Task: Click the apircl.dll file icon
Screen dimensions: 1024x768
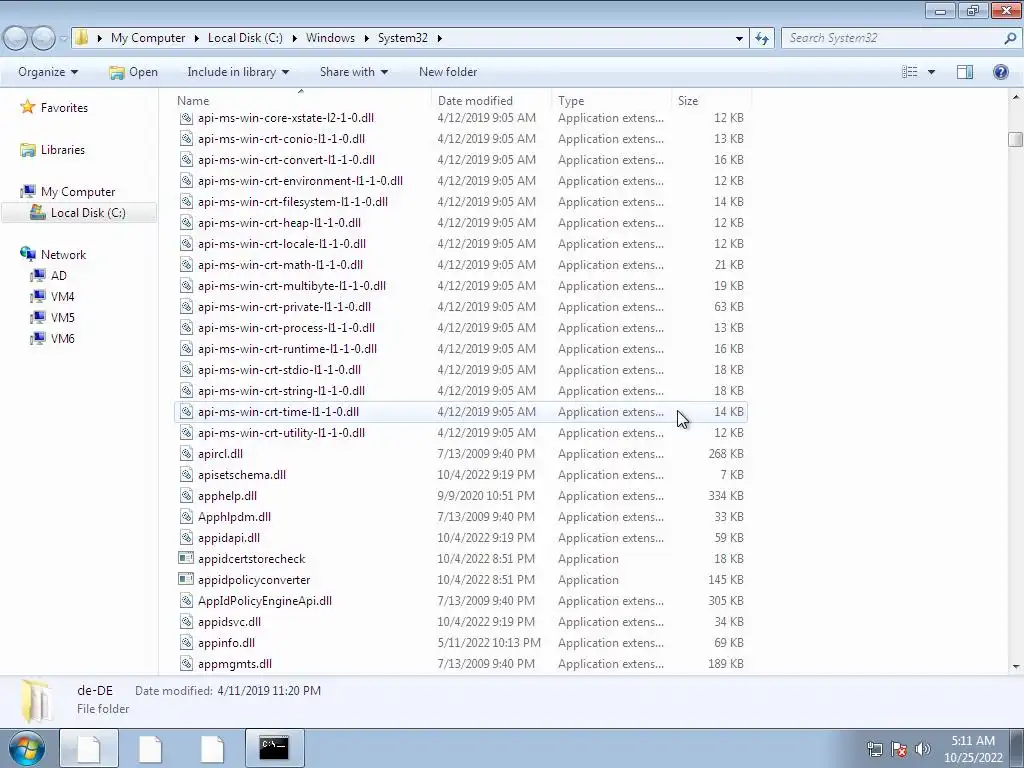Action: [186, 454]
